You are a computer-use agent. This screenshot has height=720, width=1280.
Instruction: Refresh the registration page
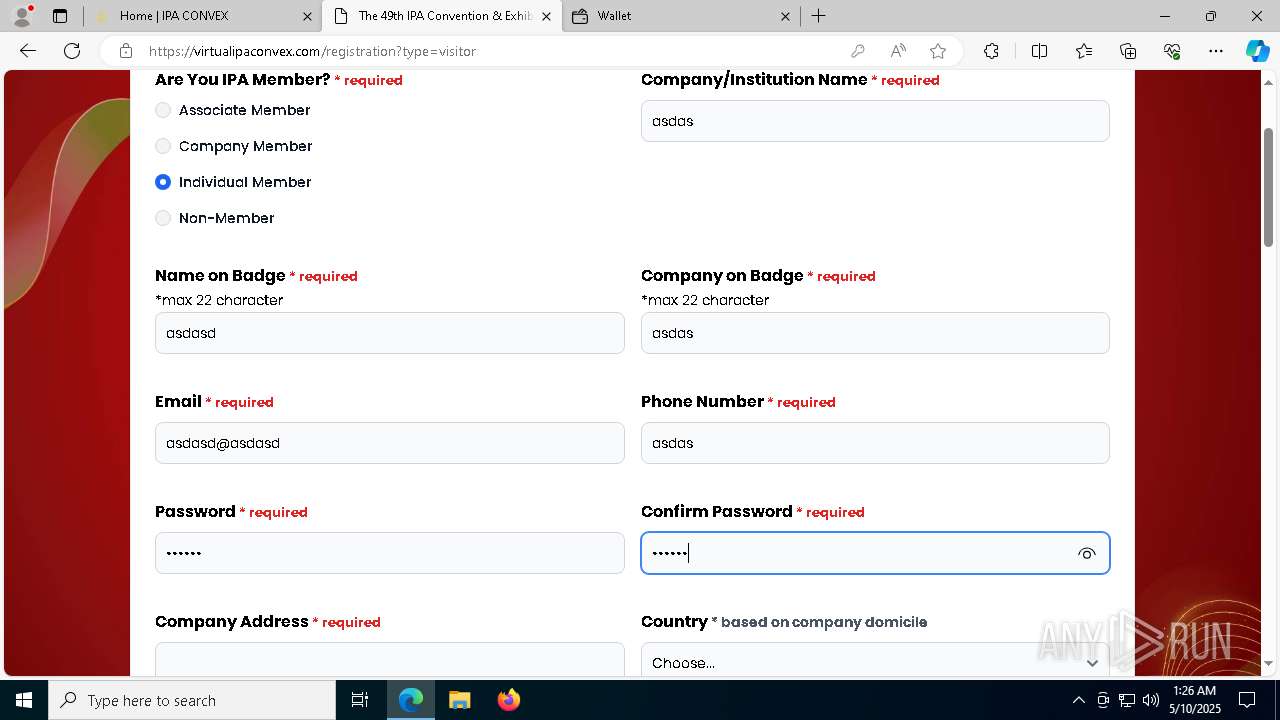coord(72,51)
